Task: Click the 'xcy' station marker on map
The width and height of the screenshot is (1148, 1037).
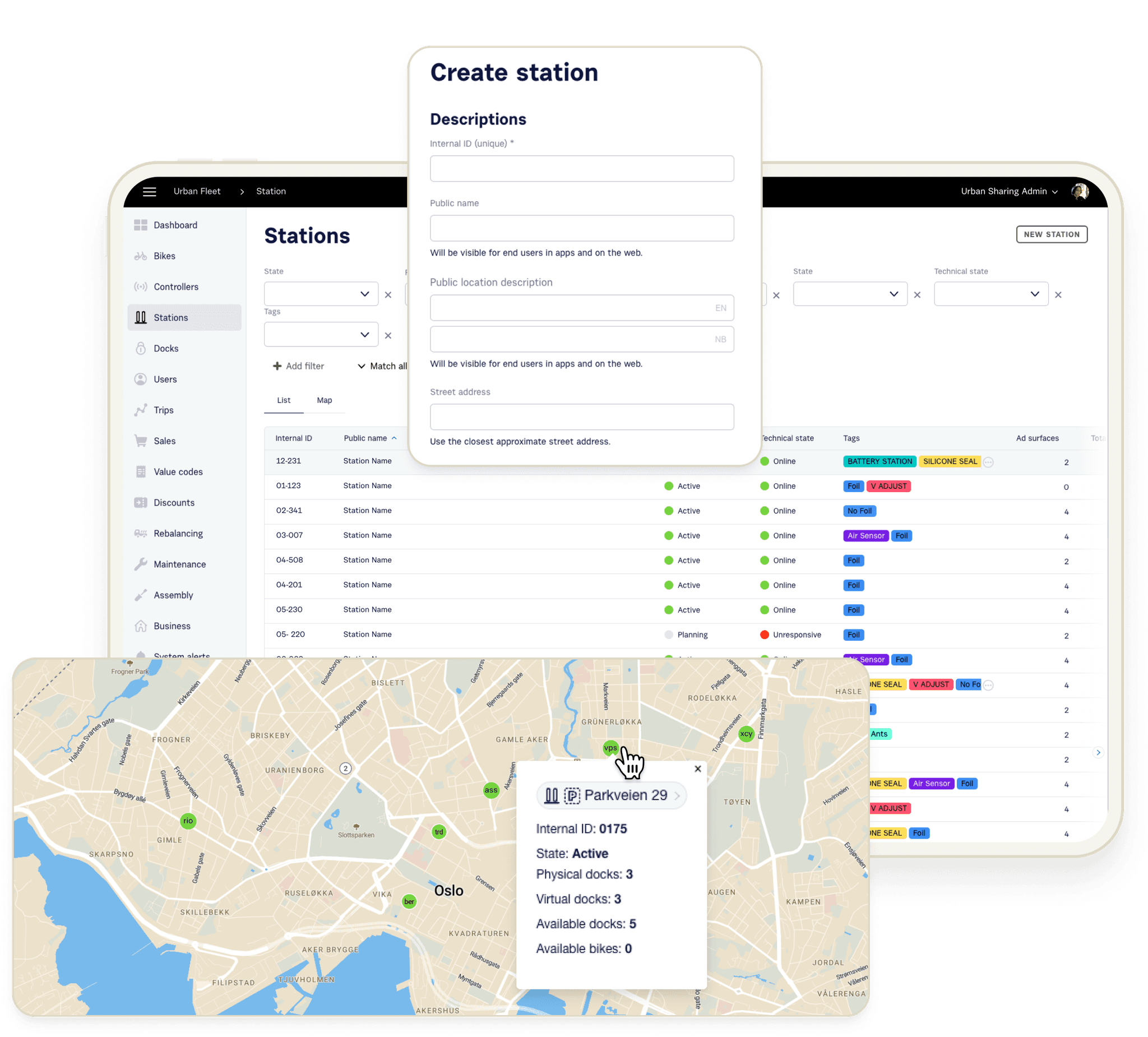Action: pyautogui.click(x=746, y=734)
